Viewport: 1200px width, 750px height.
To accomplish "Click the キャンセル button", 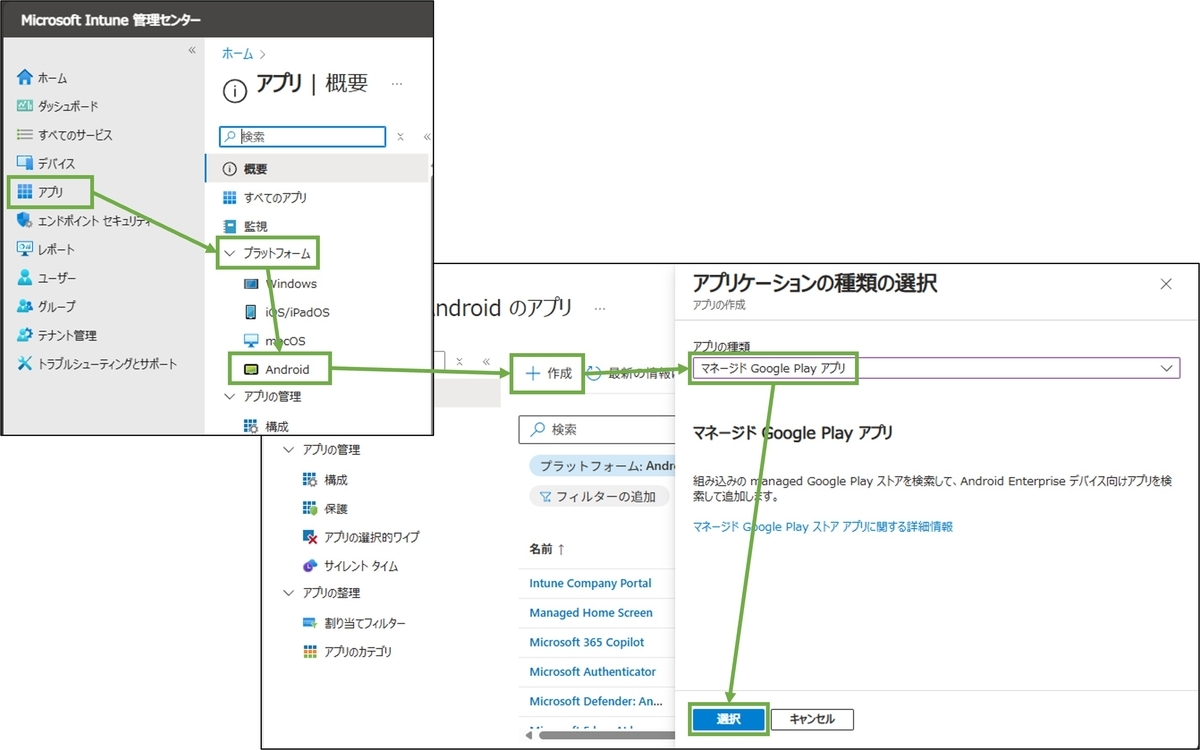I will pos(812,719).
